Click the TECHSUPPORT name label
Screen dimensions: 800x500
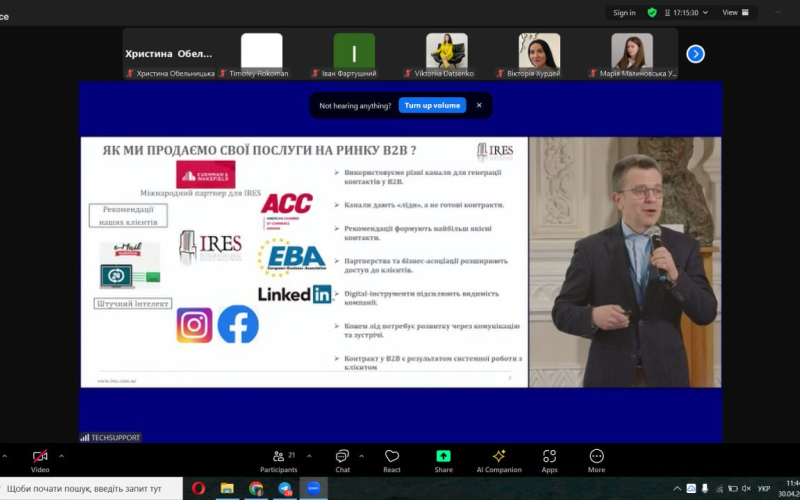[x=115, y=437]
